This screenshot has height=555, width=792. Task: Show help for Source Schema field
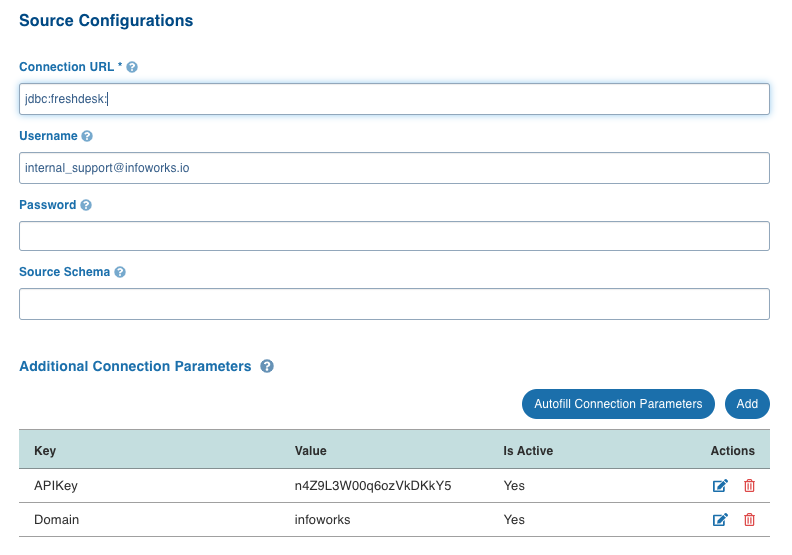click(x=120, y=272)
